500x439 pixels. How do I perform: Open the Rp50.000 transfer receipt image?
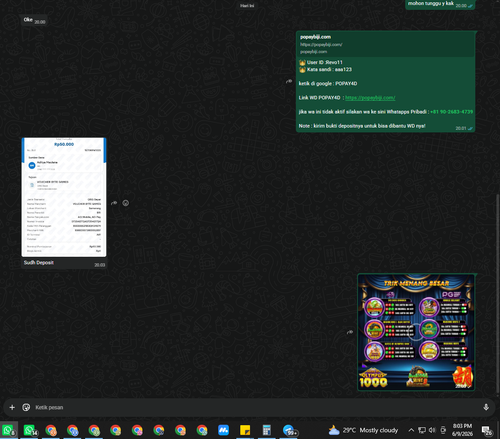coord(64,197)
